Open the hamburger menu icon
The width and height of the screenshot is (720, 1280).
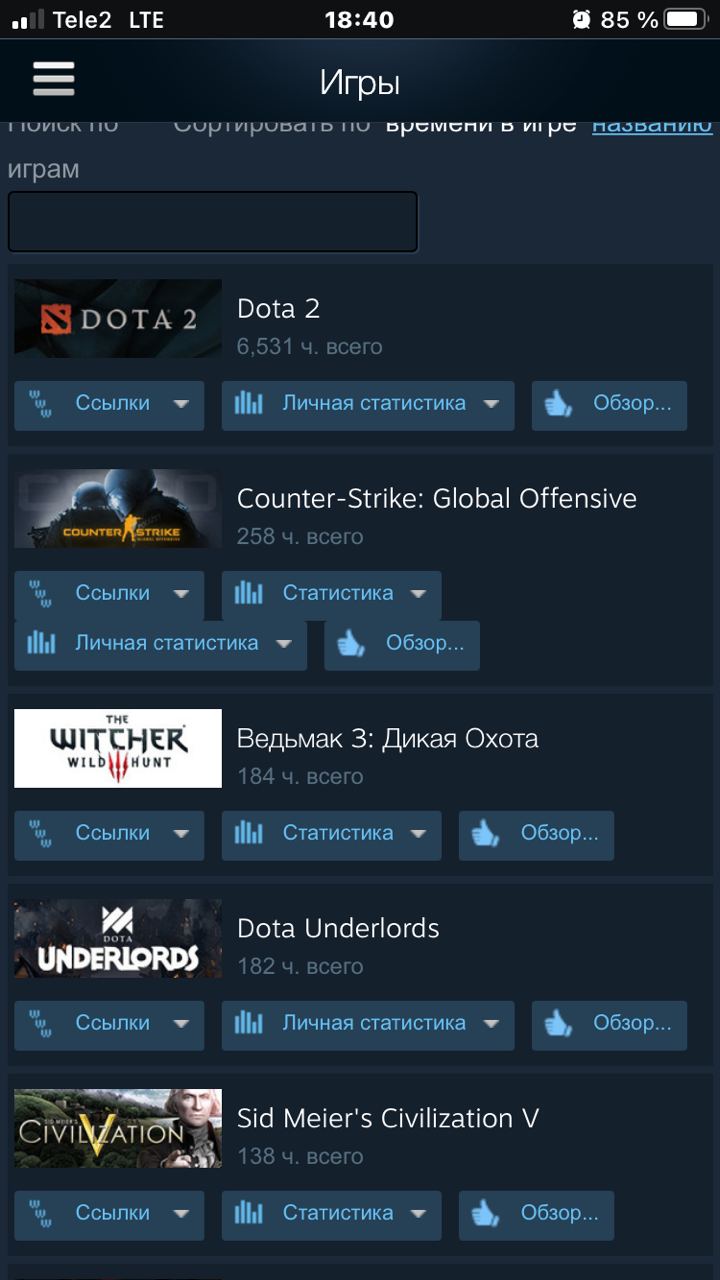[54, 79]
